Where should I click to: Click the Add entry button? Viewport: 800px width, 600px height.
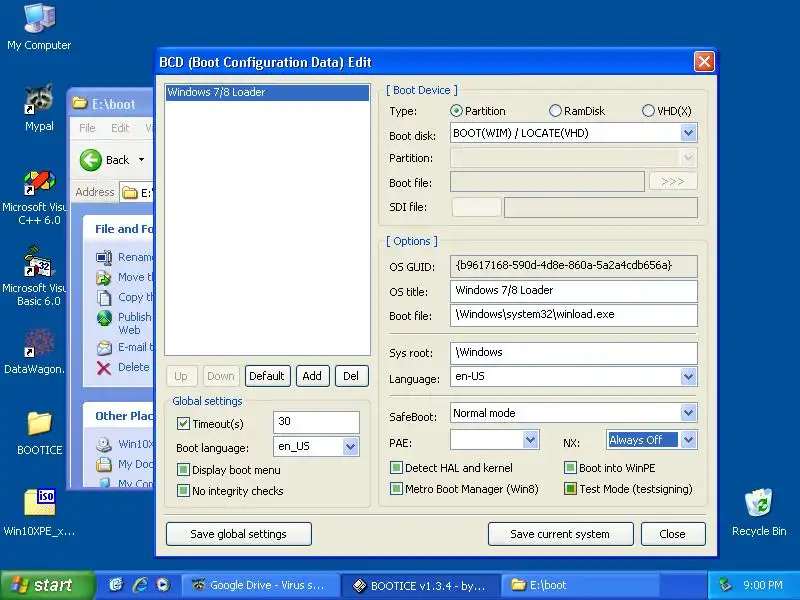(312, 376)
